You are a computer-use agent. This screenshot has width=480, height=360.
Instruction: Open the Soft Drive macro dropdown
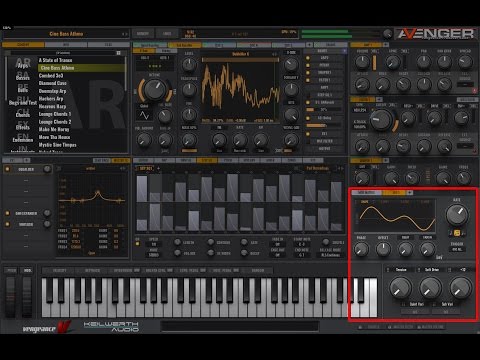coord(432,269)
